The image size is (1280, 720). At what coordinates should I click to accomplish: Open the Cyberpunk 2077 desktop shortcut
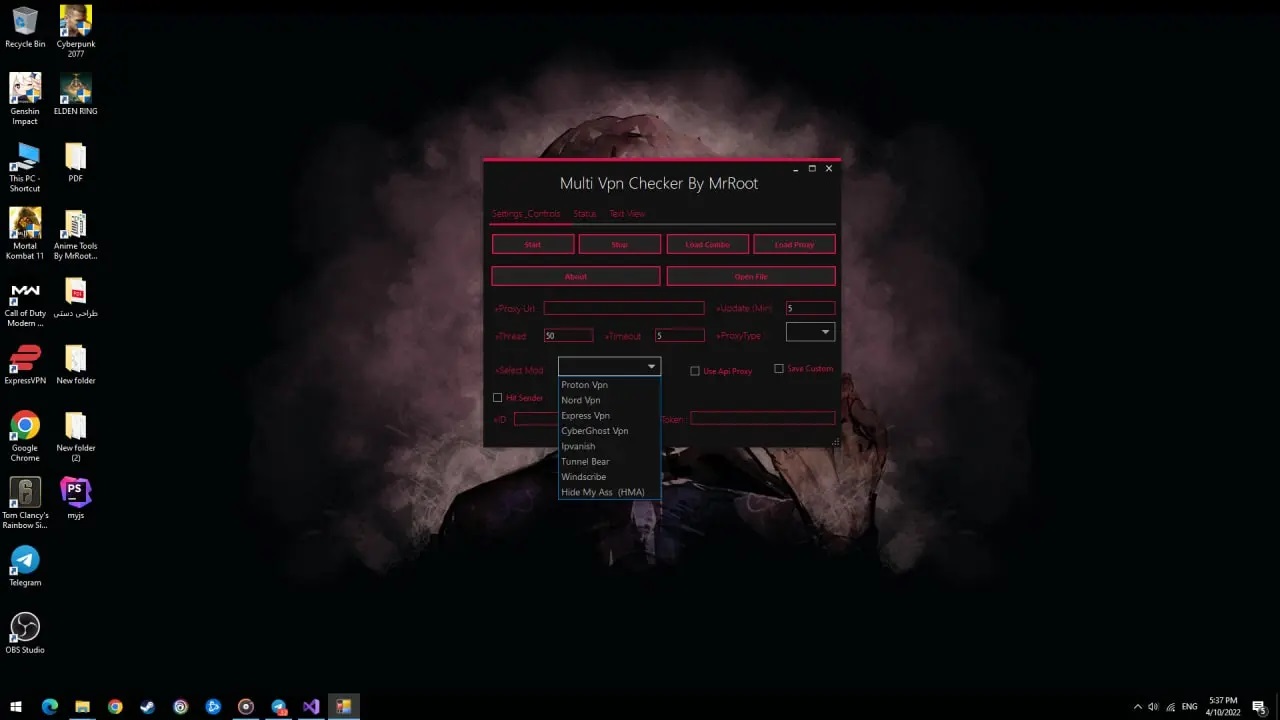pyautogui.click(x=76, y=30)
